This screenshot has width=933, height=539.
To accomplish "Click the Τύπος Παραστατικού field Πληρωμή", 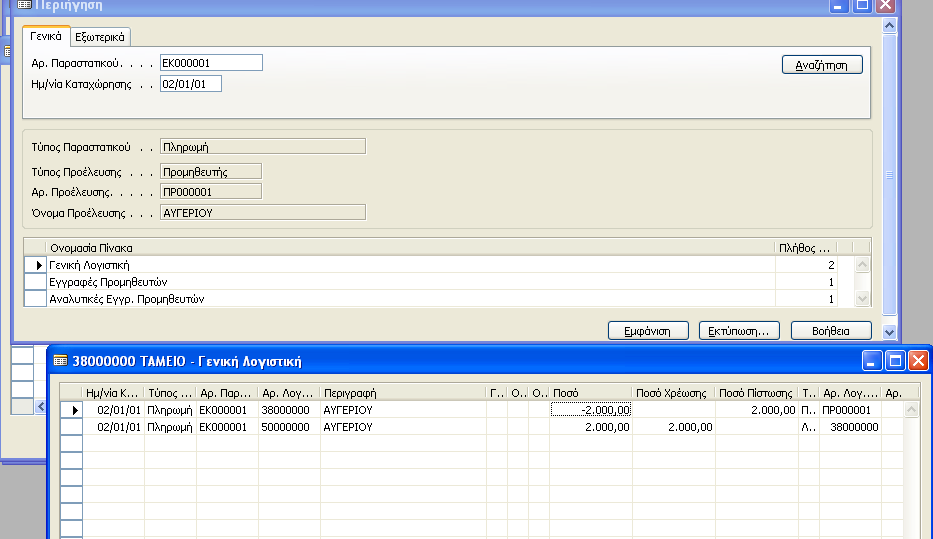I will point(263,147).
